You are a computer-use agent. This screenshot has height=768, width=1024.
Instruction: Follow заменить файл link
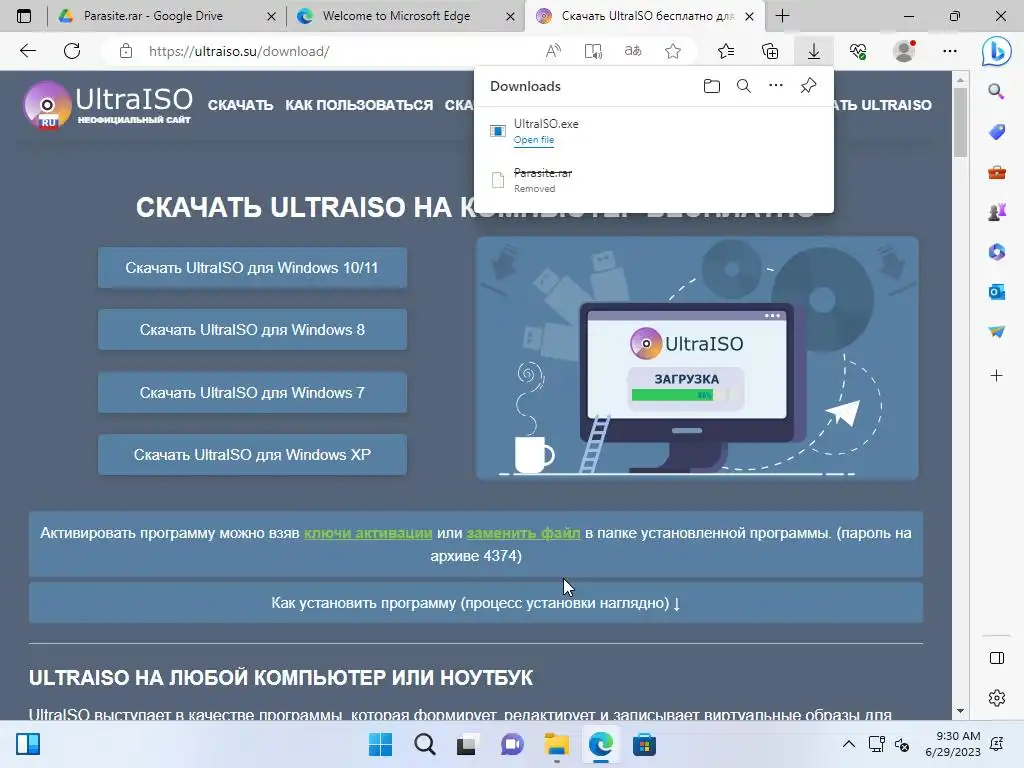[x=523, y=533]
